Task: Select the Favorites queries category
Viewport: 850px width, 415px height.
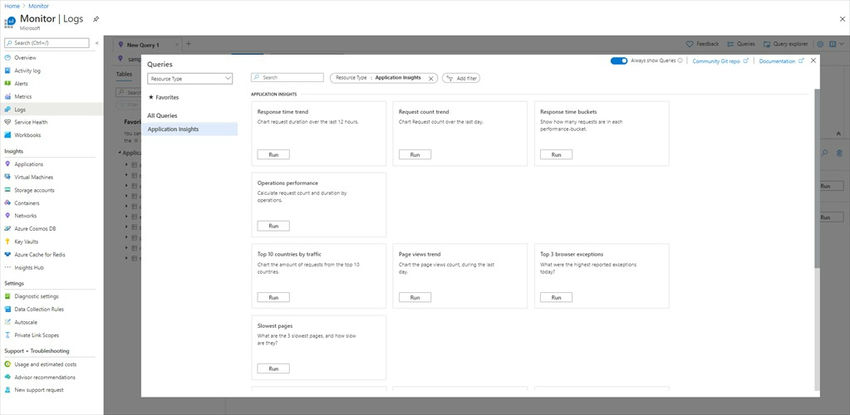Action: click(x=165, y=97)
